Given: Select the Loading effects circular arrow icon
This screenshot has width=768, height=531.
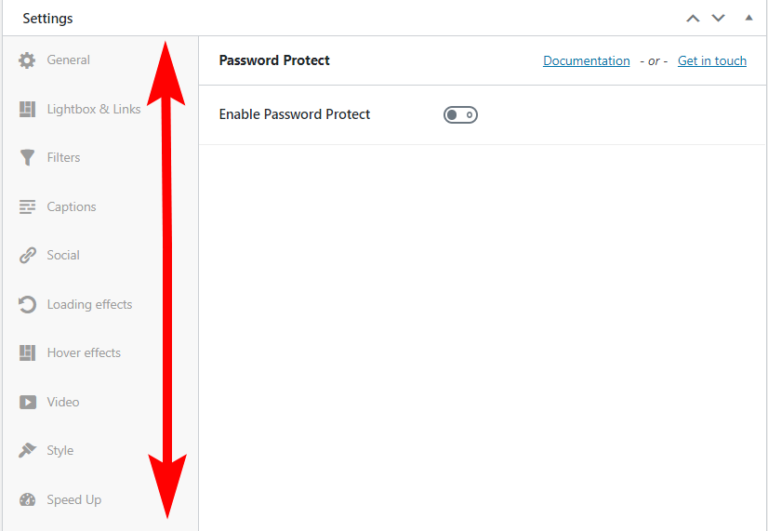Looking at the screenshot, I should click(27, 304).
